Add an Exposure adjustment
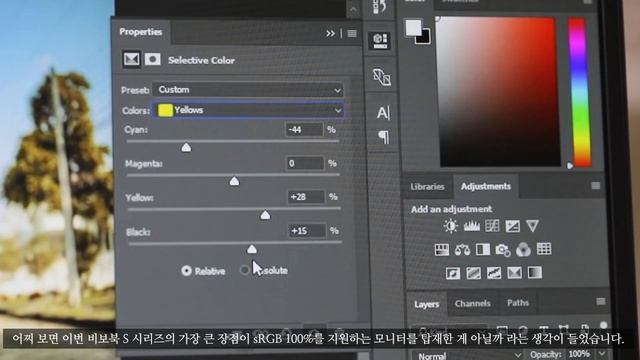The image size is (640, 360). click(512, 226)
